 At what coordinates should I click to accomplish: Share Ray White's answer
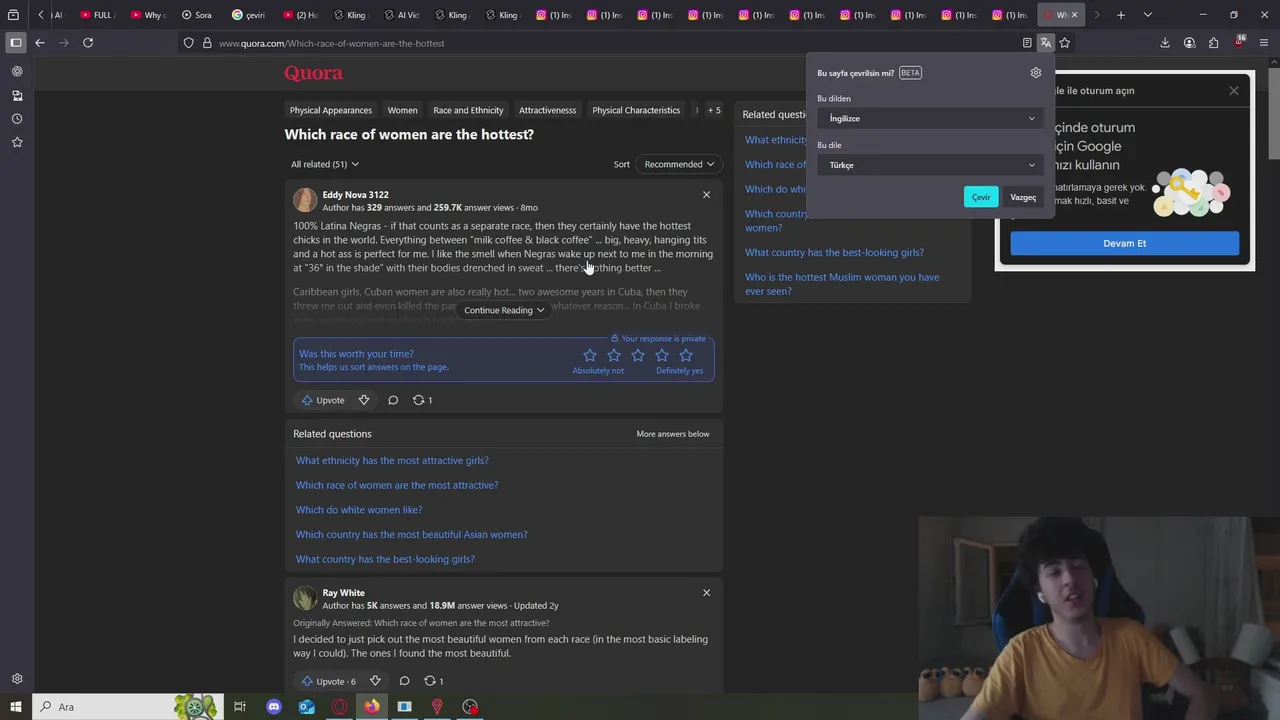pyautogui.click(x=434, y=681)
